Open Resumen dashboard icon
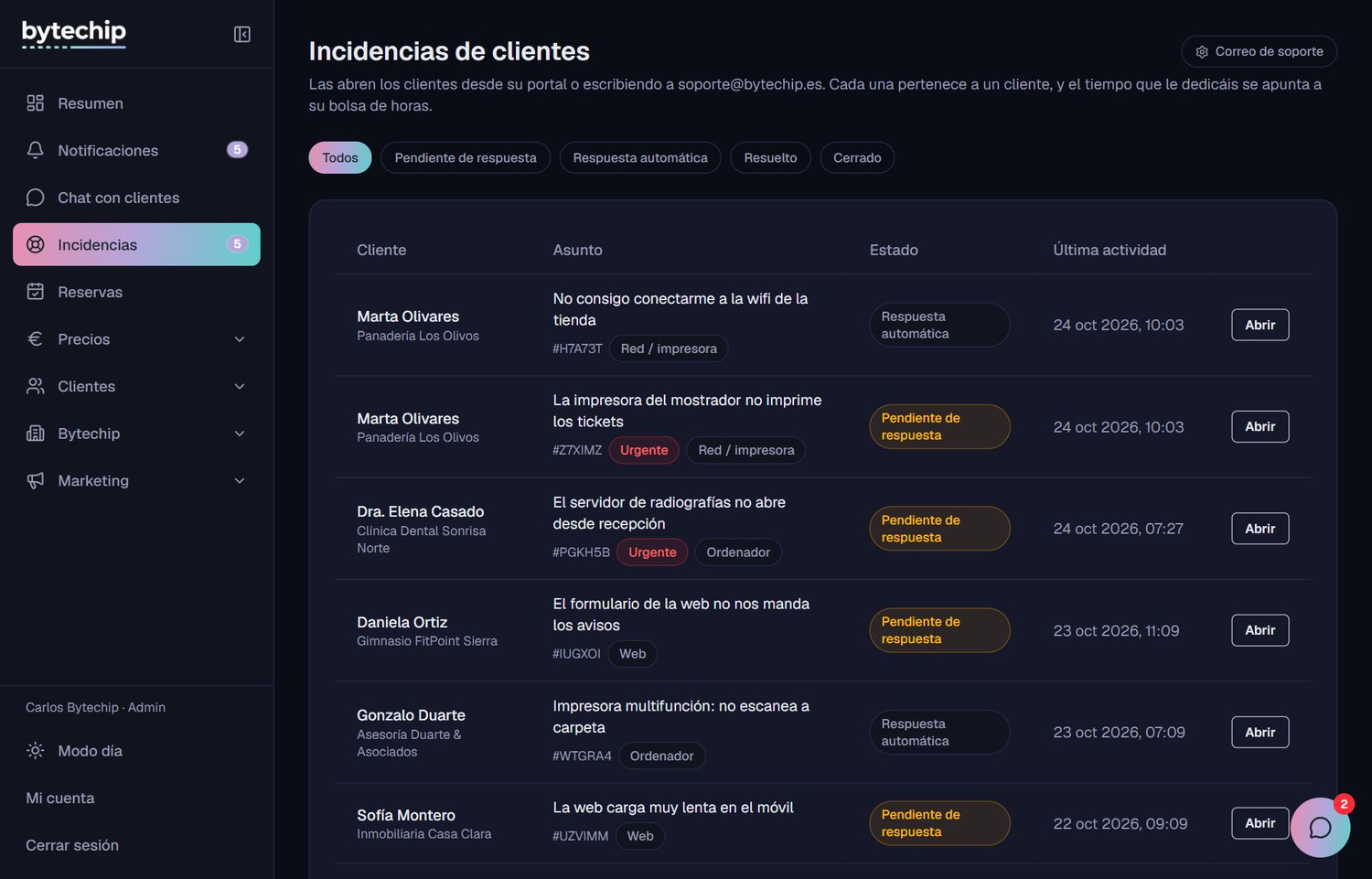This screenshot has width=1372, height=879. [x=36, y=103]
